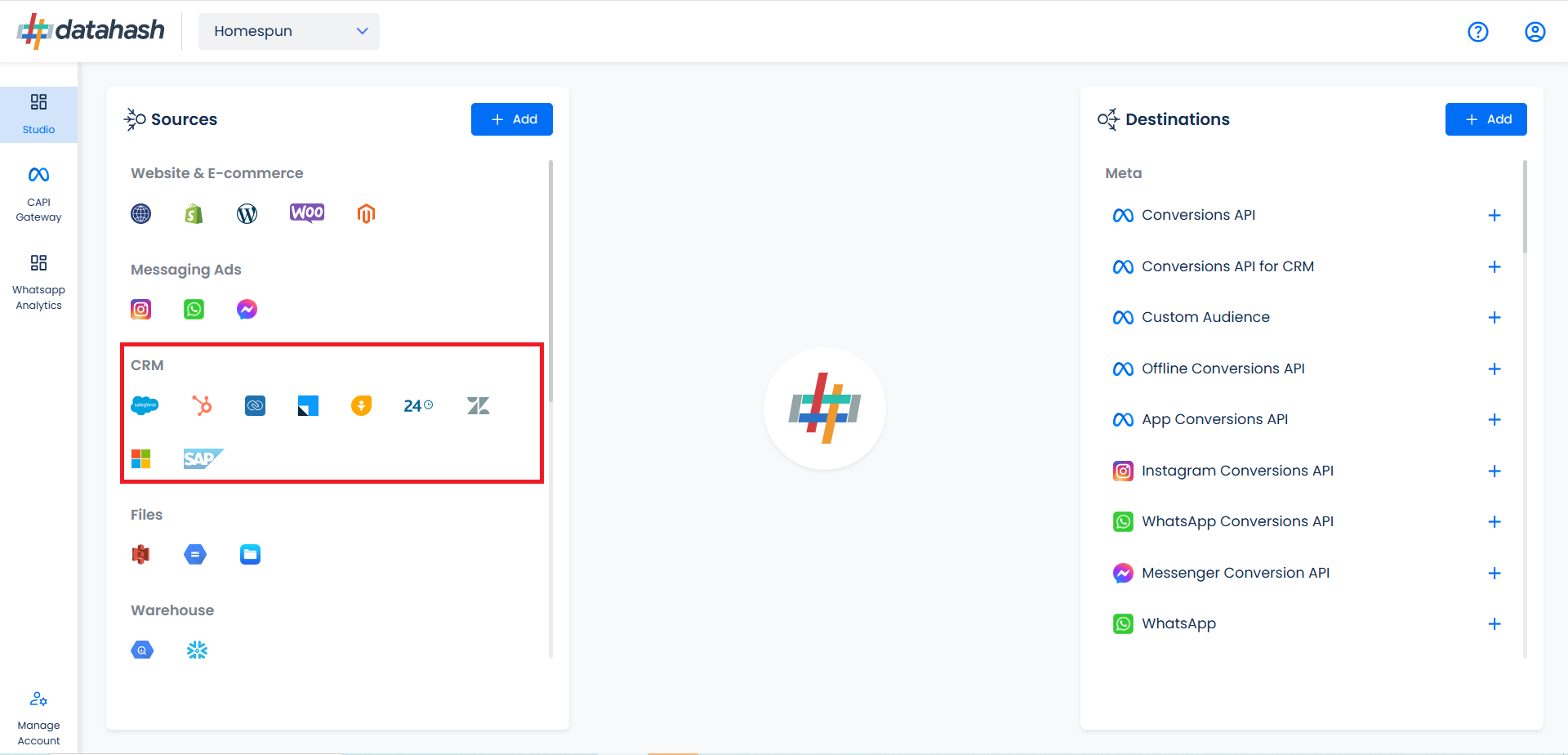Open the help question mark icon
This screenshot has width=1568, height=755.
[1477, 32]
